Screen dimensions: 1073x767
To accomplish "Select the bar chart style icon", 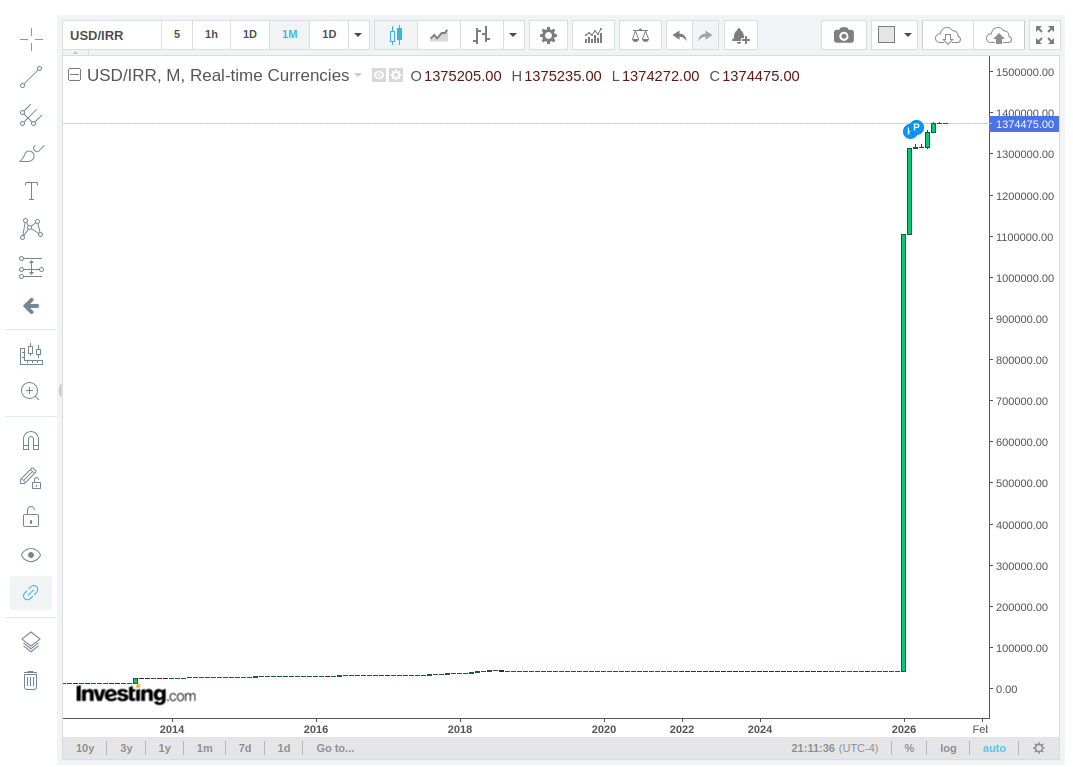I will [482, 35].
